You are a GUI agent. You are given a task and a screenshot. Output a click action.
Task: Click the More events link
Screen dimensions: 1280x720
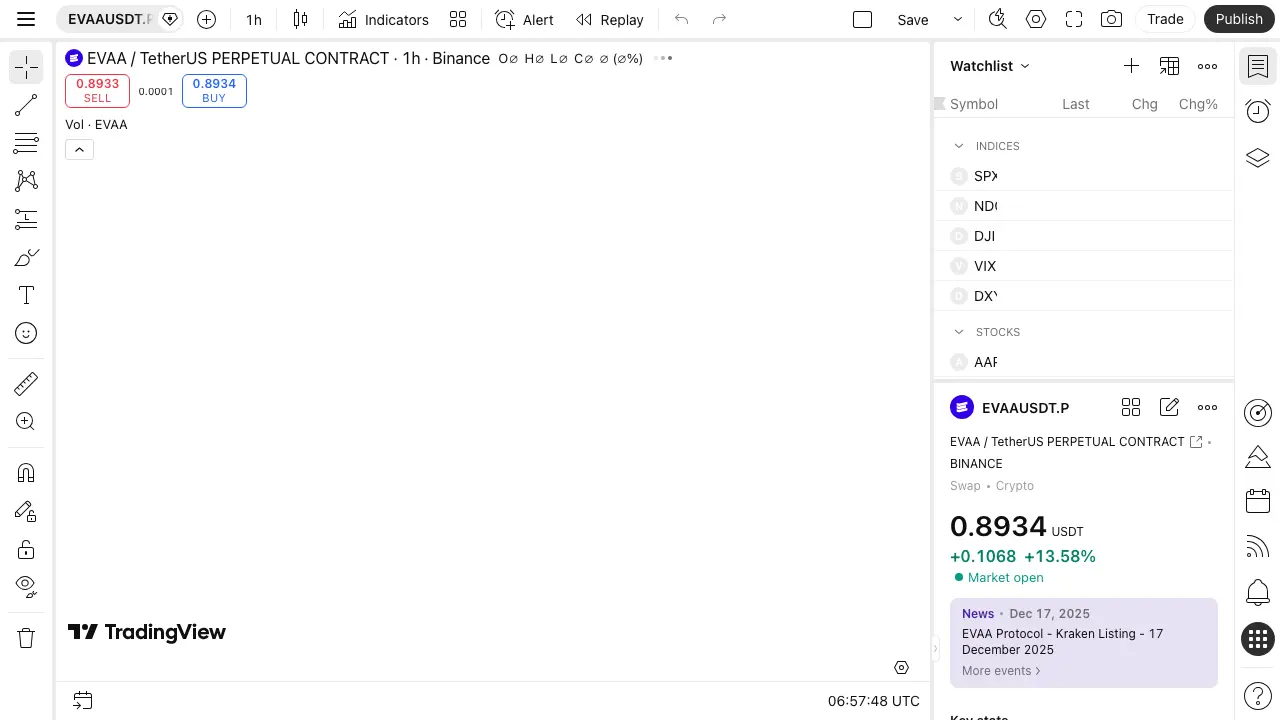click(x=1001, y=671)
